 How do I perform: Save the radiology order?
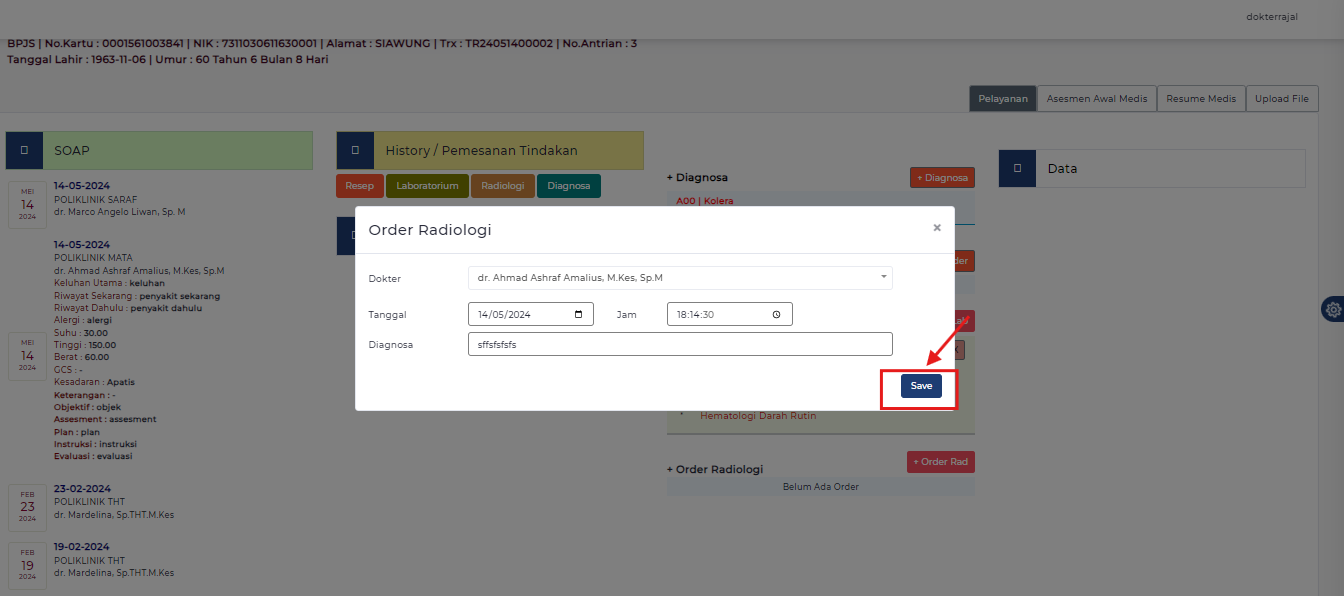(x=921, y=386)
